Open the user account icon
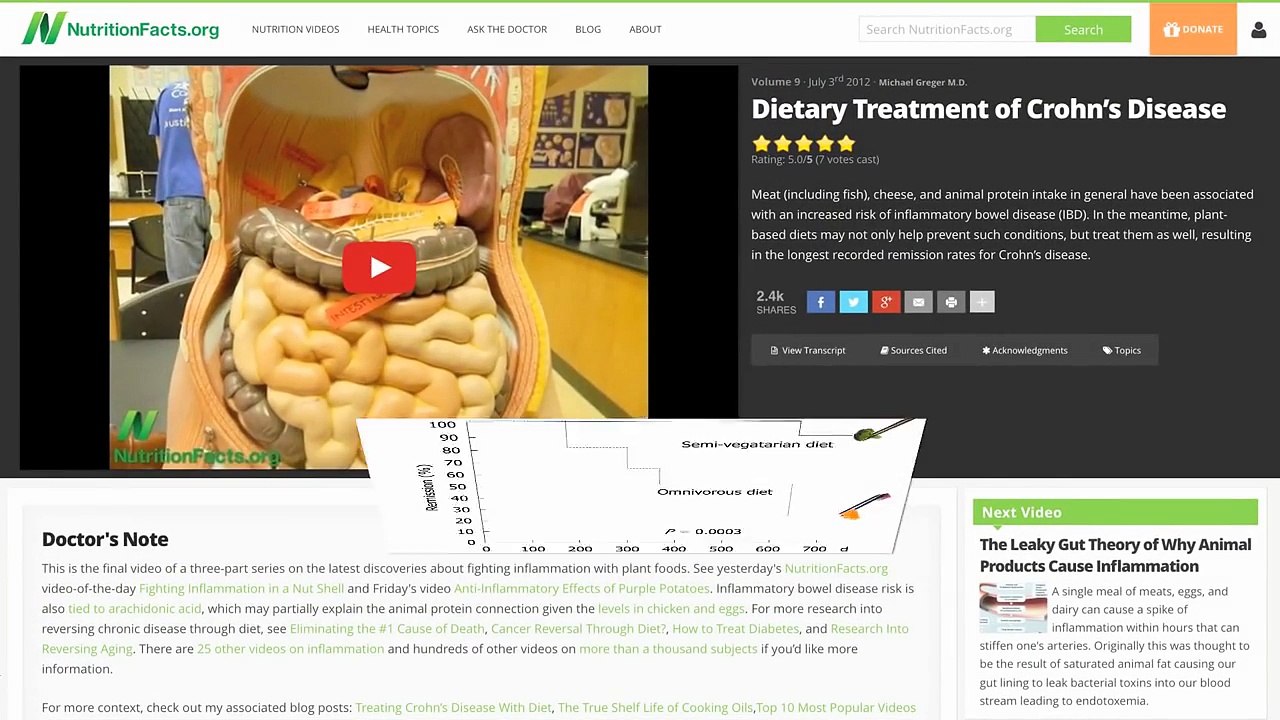Screen dimensions: 1280x720 click(1258, 30)
